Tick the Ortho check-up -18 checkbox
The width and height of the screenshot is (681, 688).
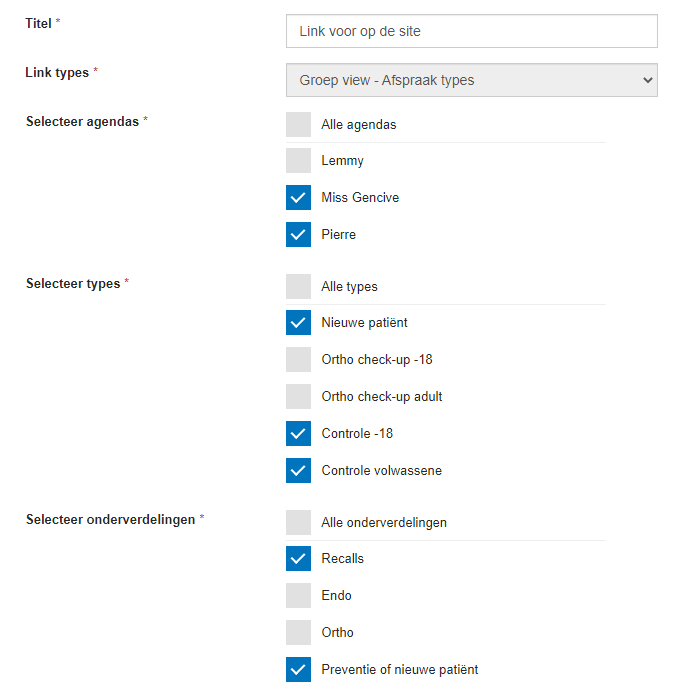[298, 360]
